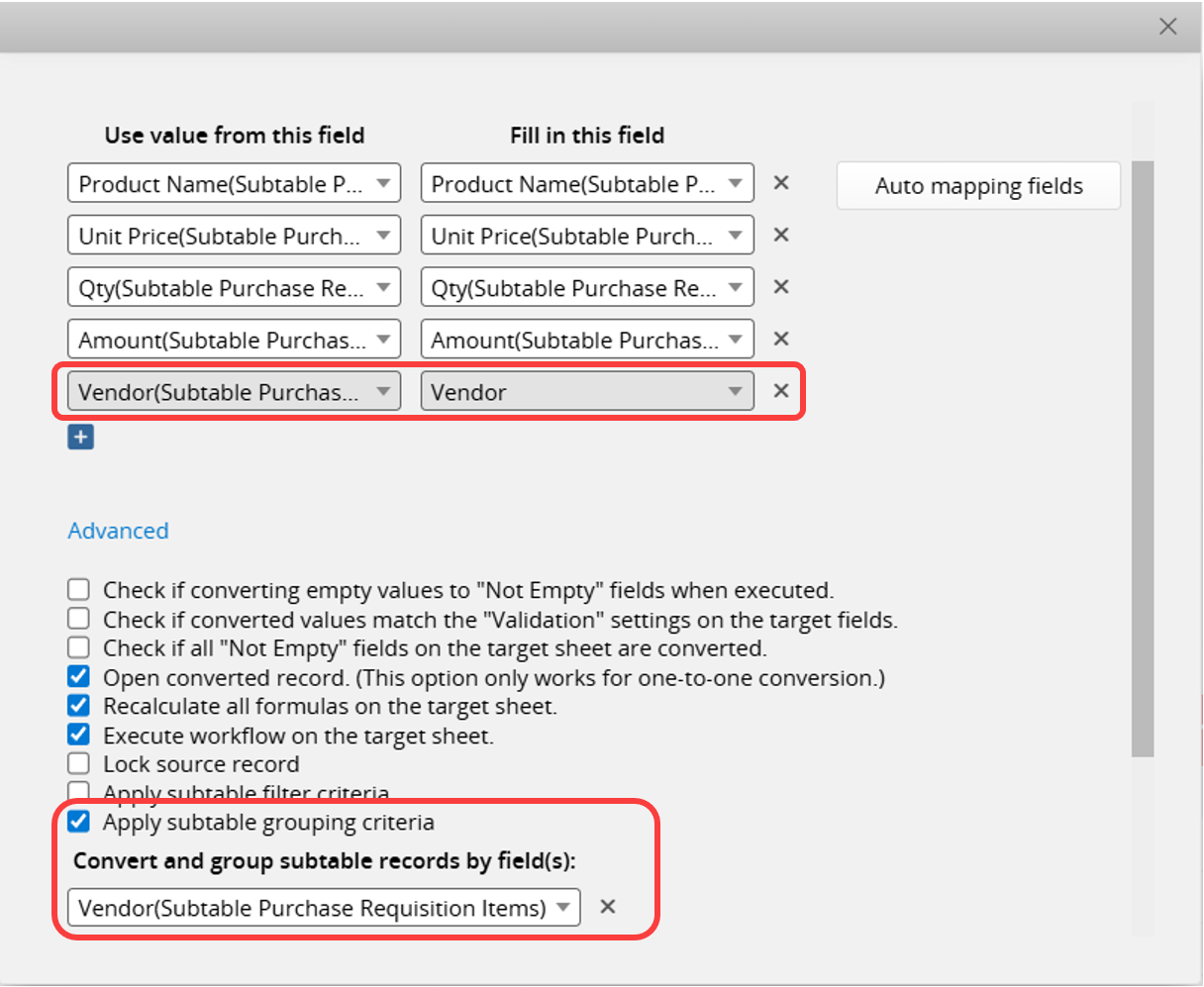Collapse the Advanced settings link

click(118, 531)
